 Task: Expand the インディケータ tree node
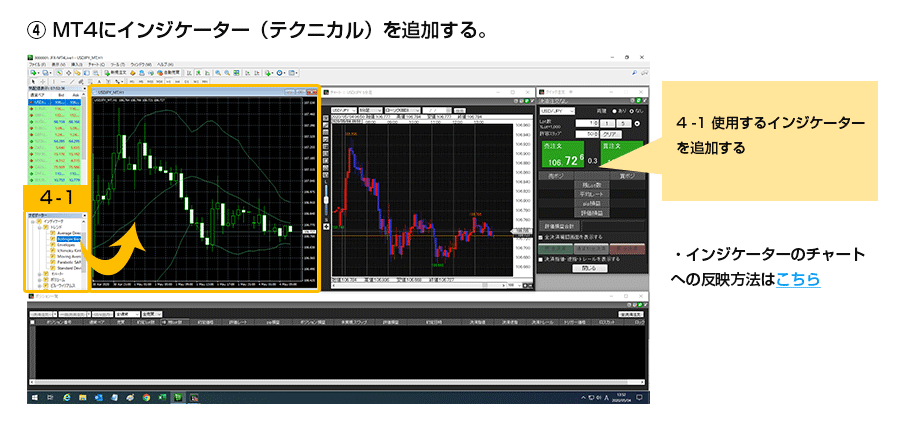coord(33,222)
